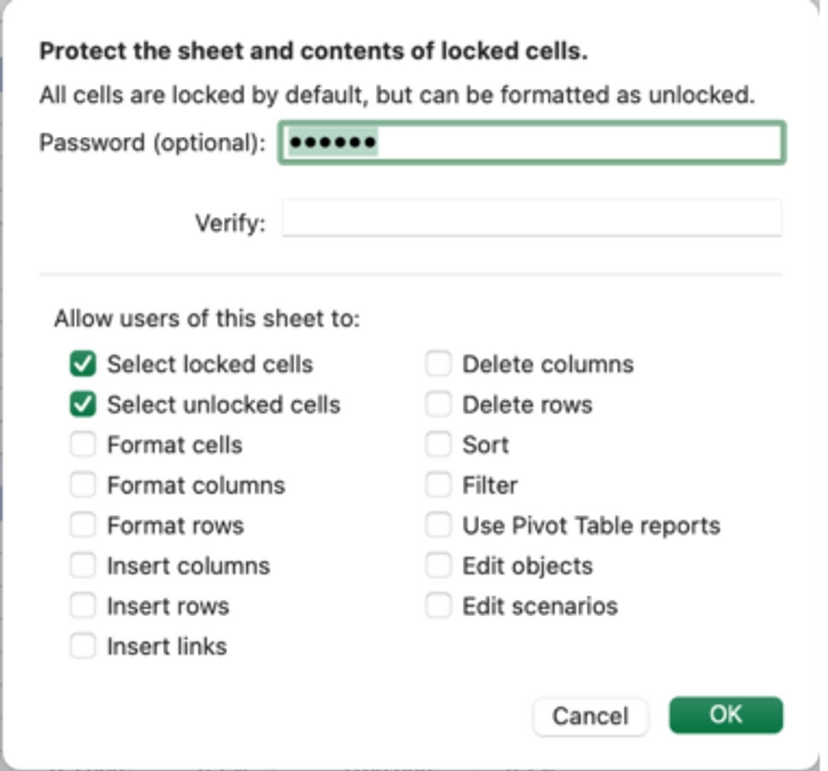Enable the Delete rows checkbox
The width and height of the screenshot is (828, 771).
point(438,405)
